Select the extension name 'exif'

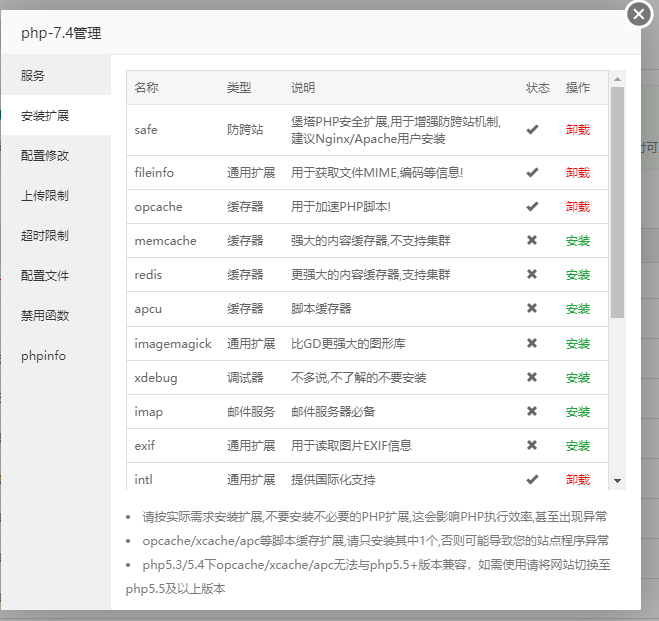click(x=145, y=446)
